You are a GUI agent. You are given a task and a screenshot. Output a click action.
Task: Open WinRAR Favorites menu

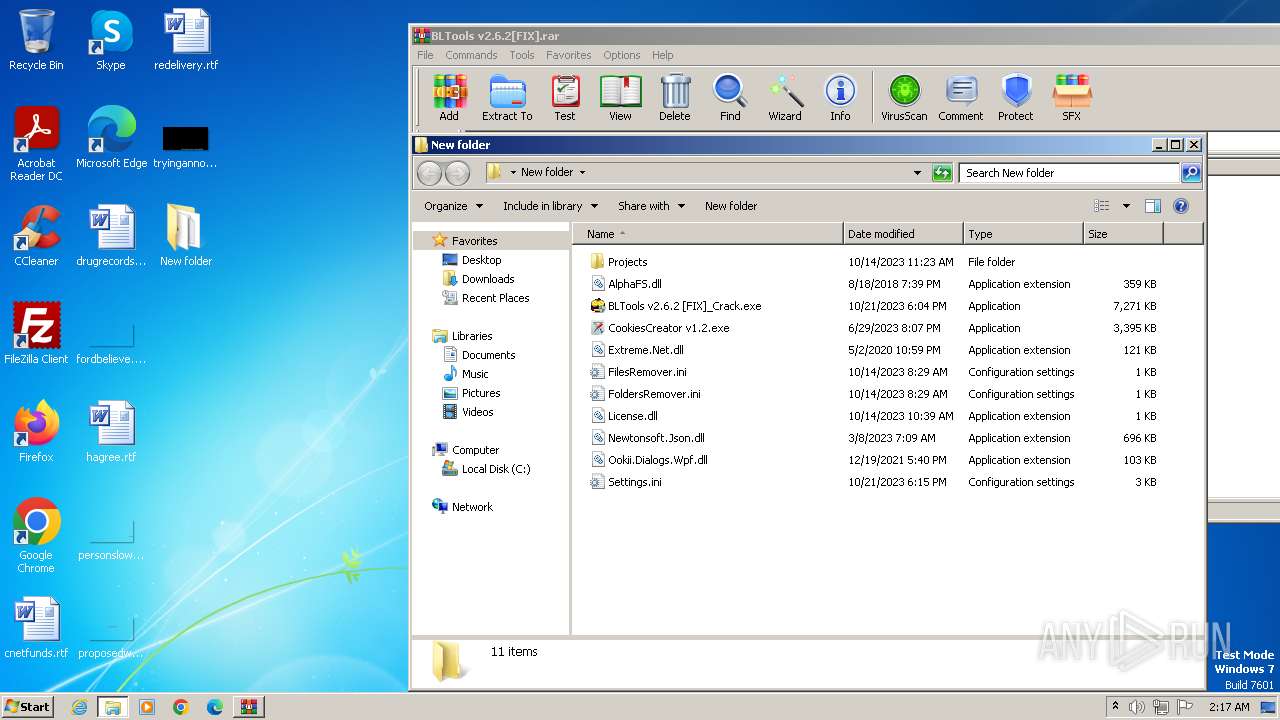pos(568,55)
